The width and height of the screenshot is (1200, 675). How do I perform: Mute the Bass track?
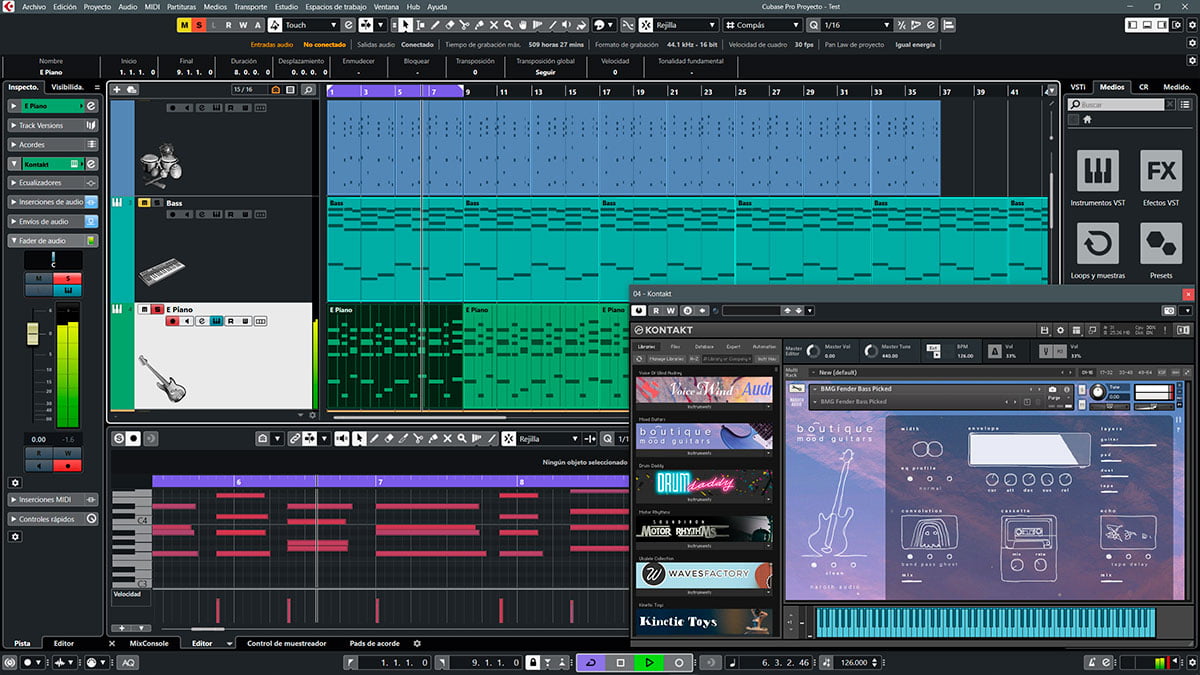(144, 202)
